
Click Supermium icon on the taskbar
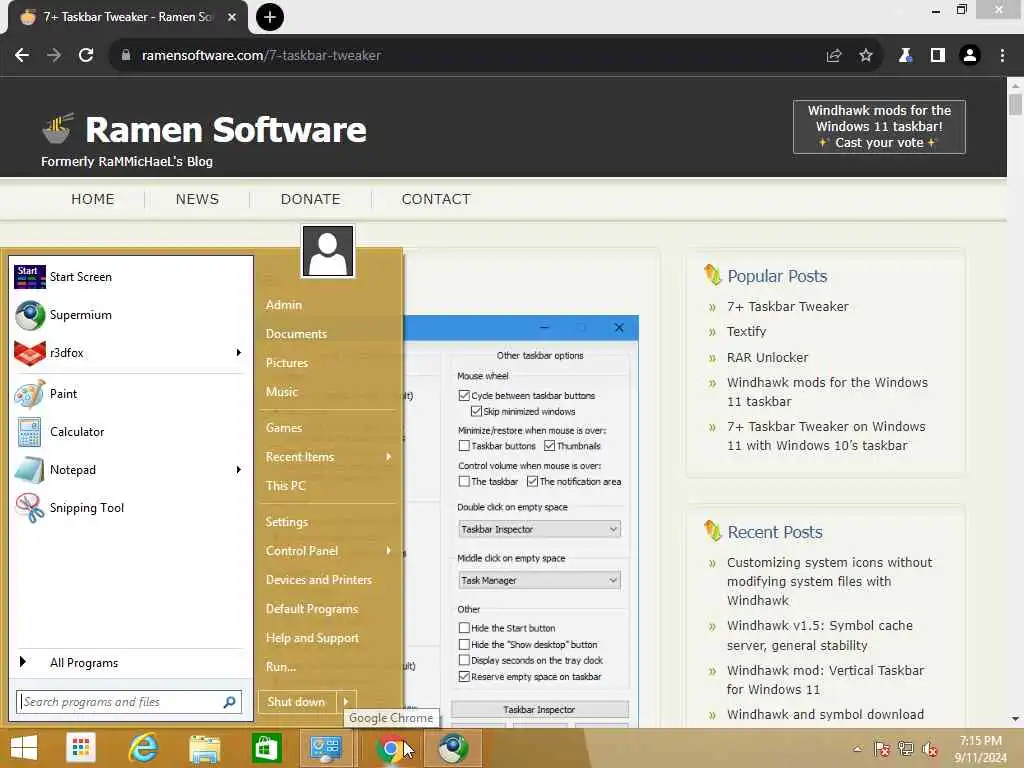coord(453,748)
